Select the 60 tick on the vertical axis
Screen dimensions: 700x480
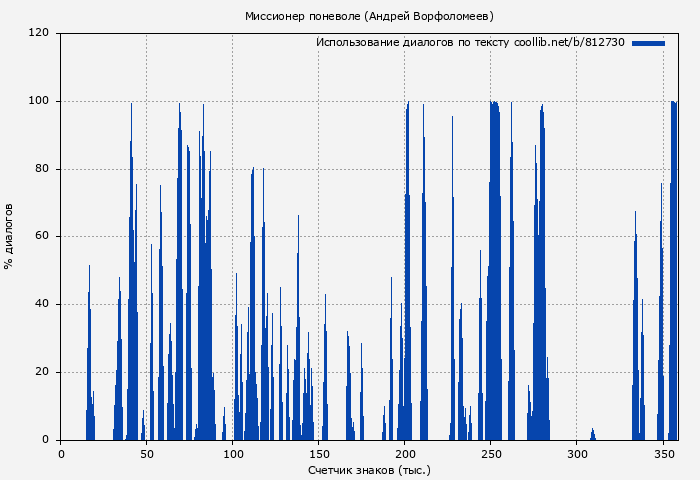tap(42, 237)
